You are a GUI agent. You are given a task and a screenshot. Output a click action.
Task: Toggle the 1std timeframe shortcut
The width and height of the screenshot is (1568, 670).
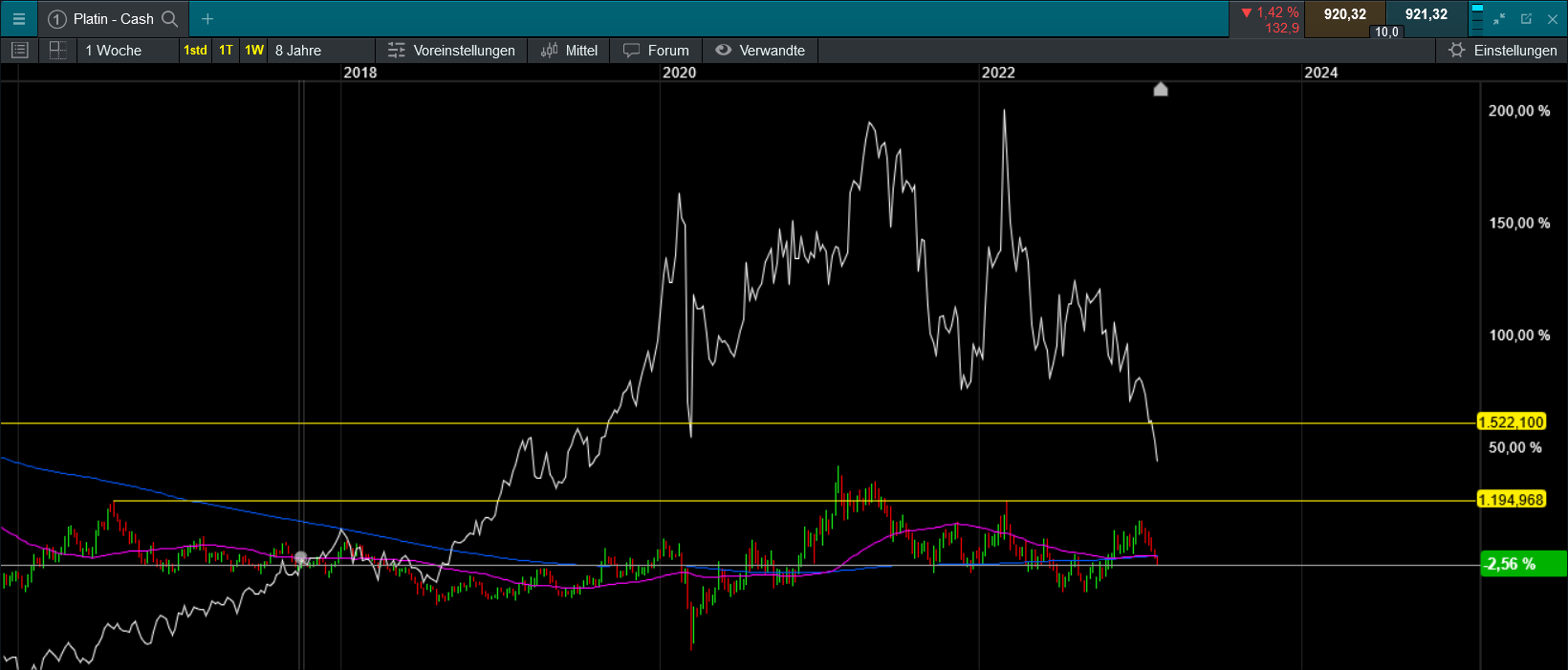click(195, 51)
